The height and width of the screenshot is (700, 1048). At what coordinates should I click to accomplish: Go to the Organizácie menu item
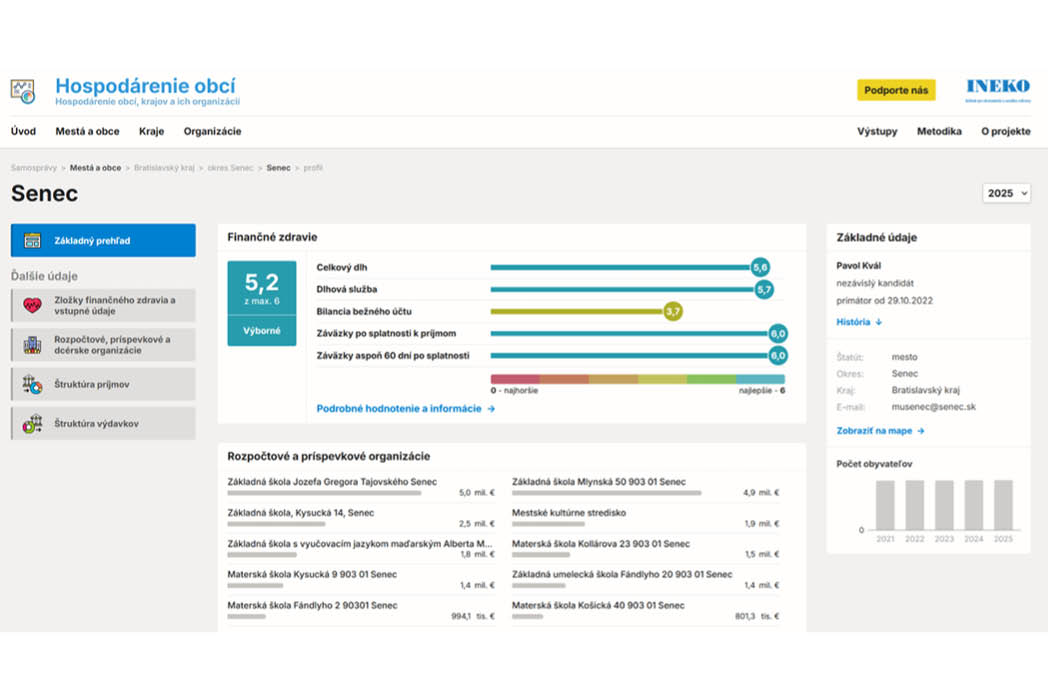pyautogui.click(x=213, y=132)
